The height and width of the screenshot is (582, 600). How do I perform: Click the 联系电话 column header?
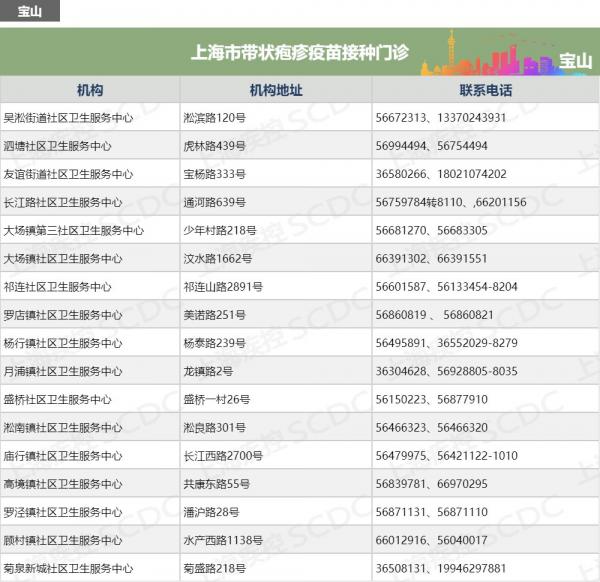486,90
